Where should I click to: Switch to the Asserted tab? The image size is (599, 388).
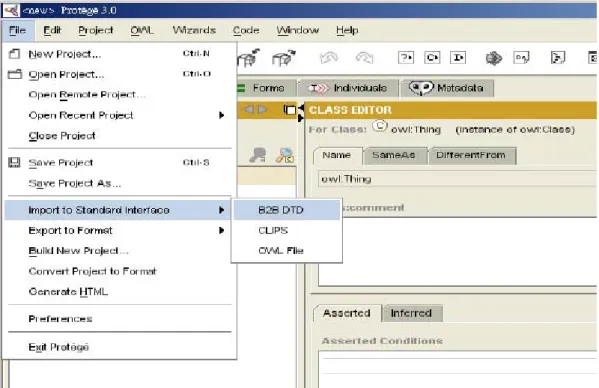(x=347, y=313)
